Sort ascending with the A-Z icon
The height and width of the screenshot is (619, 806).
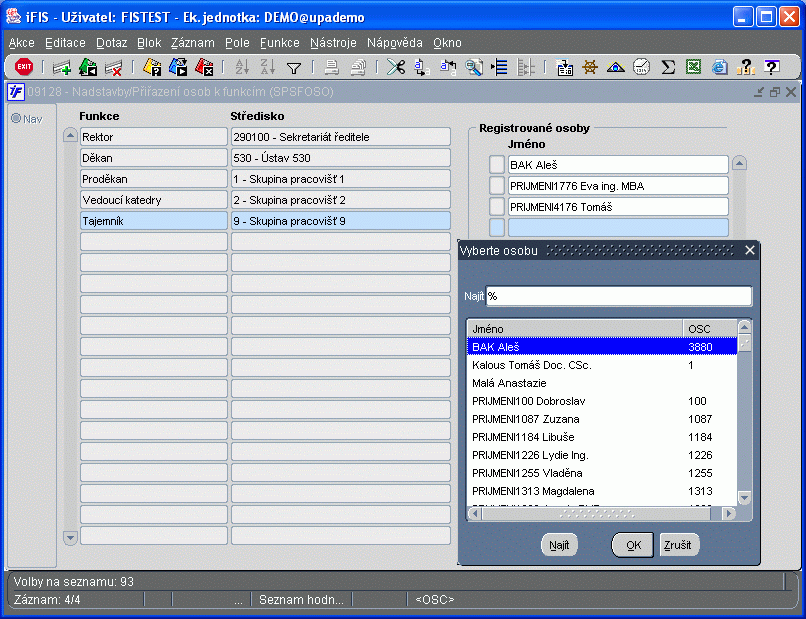click(242, 67)
